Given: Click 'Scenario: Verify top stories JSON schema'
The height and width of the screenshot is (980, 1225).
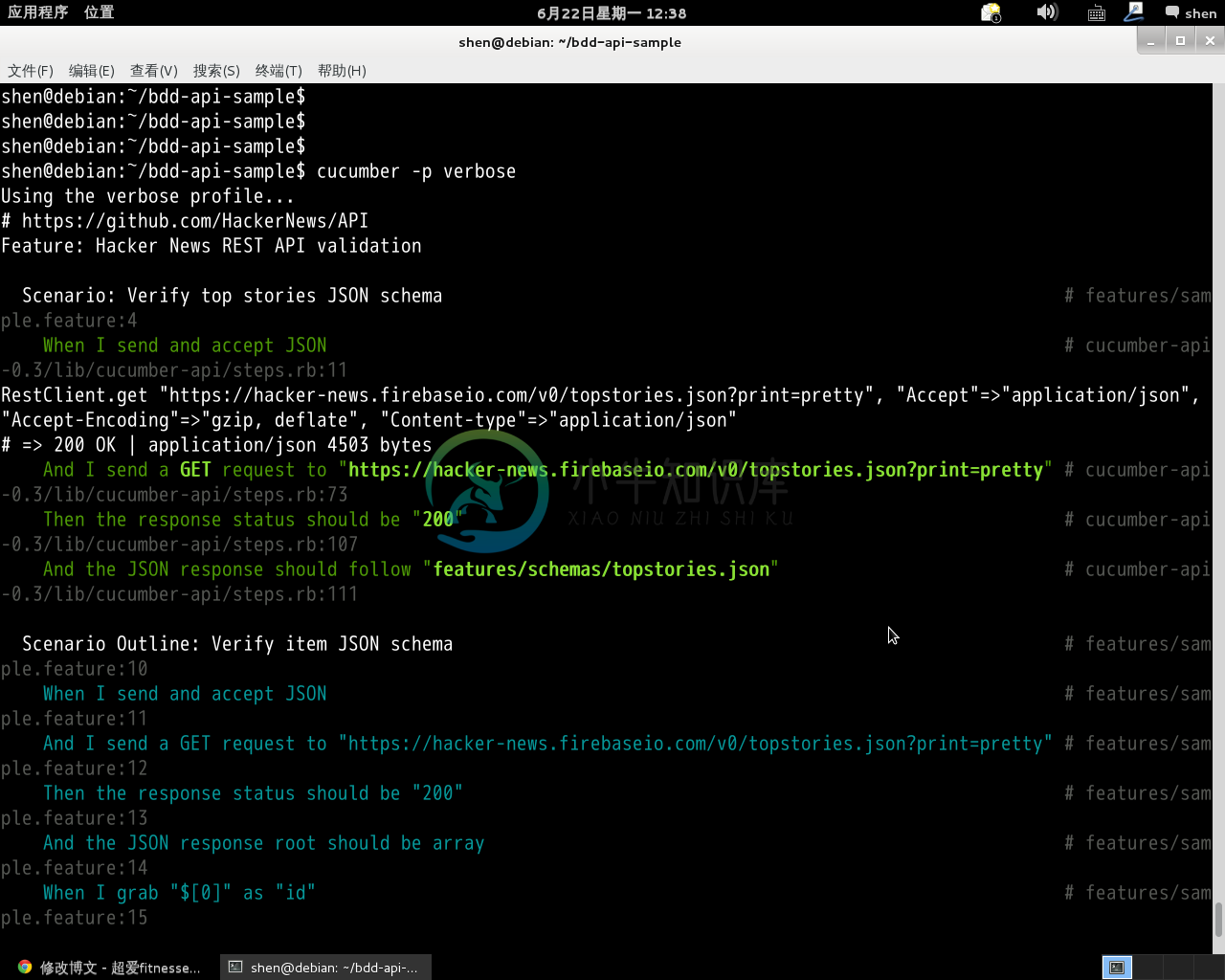Looking at the screenshot, I should [232, 296].
